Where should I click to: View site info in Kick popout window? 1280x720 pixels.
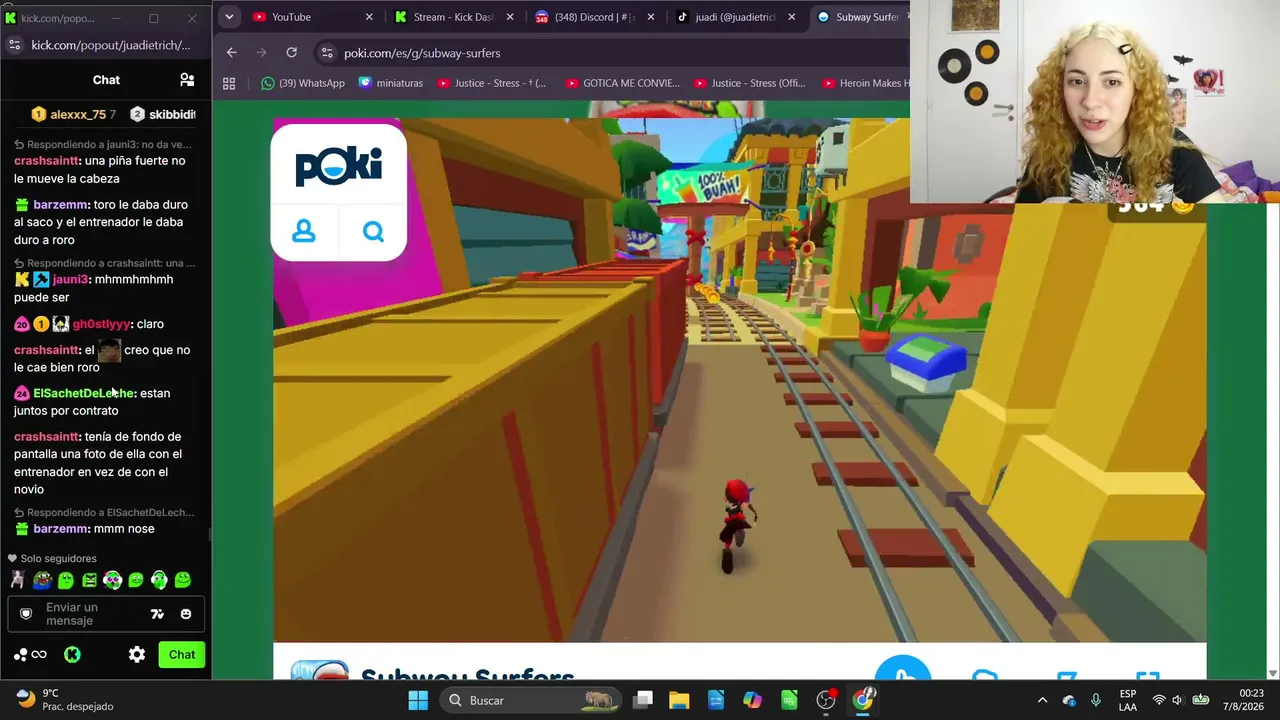[x=14, y=45]
